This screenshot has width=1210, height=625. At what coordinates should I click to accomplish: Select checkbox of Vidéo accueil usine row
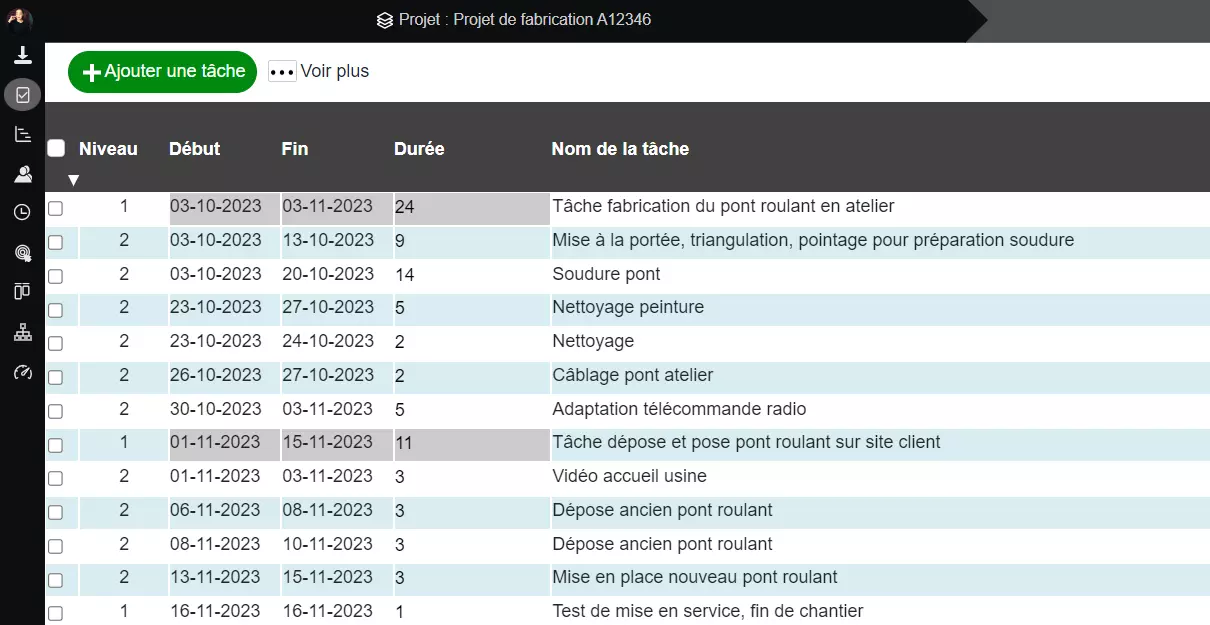56,478
